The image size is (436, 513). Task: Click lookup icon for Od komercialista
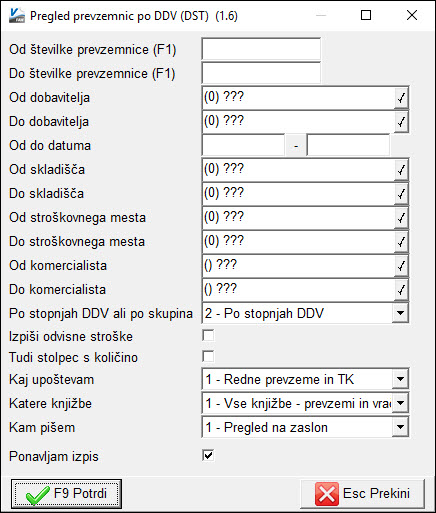coord(401,266)
